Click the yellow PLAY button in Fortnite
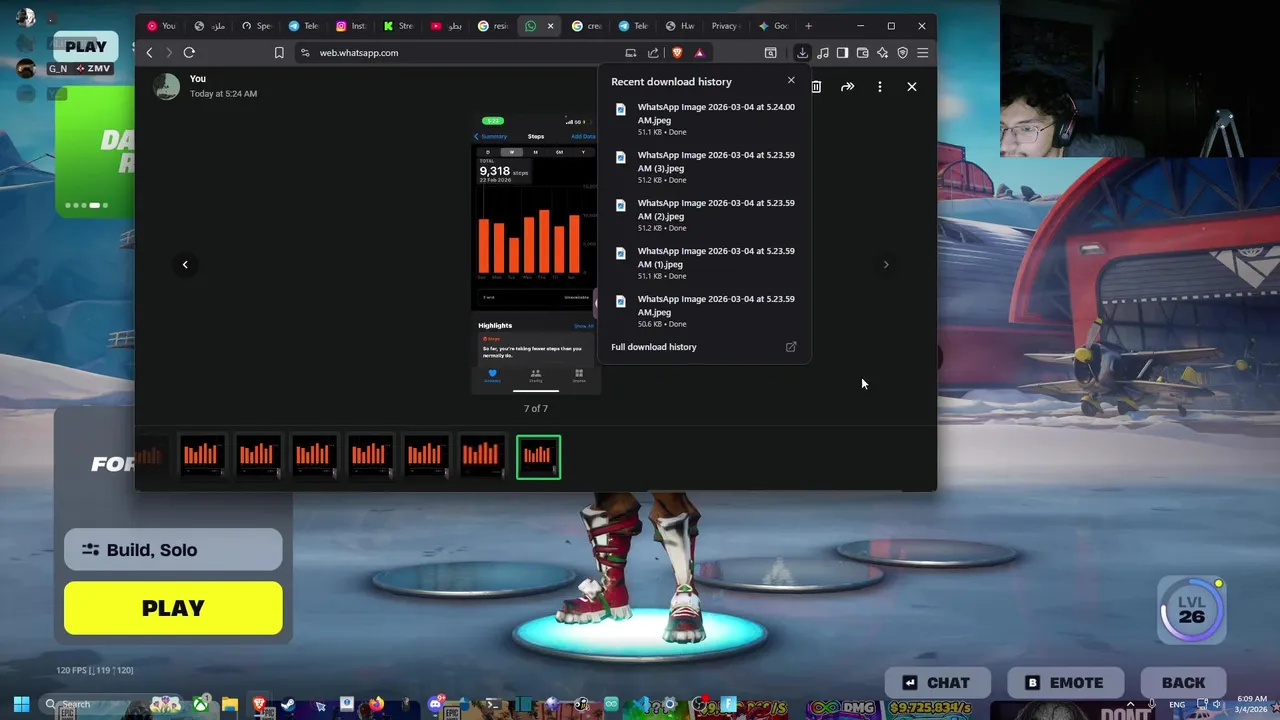This screenshot has height=720, width=1280. point(173,608)
